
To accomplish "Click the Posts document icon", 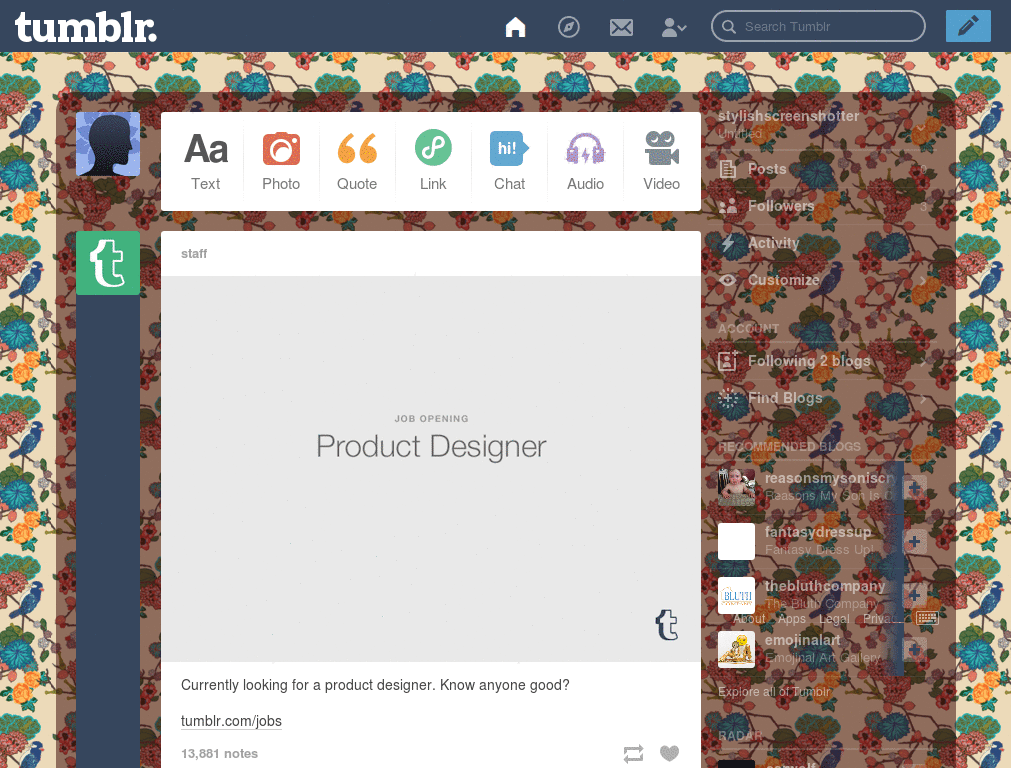I will click(x=728, y=169).
